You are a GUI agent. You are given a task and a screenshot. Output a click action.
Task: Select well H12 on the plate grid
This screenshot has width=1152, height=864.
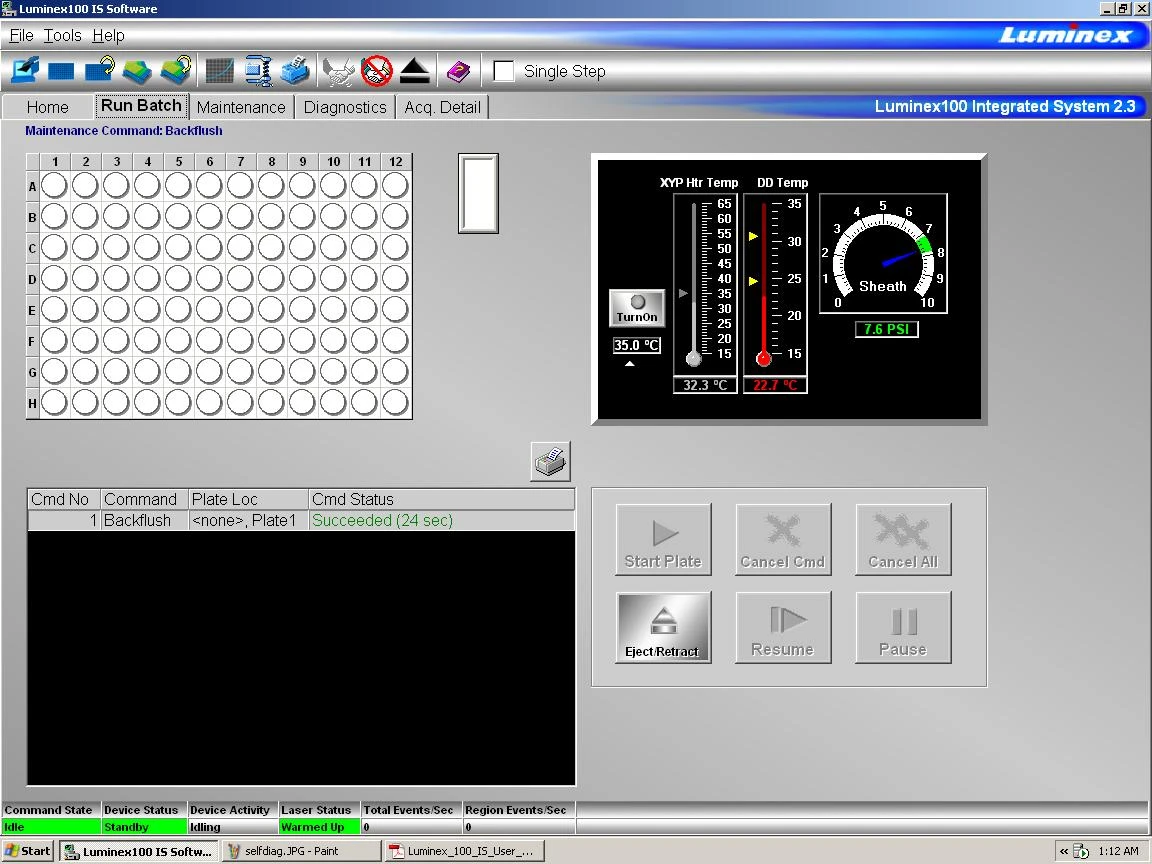coord(395,402)
